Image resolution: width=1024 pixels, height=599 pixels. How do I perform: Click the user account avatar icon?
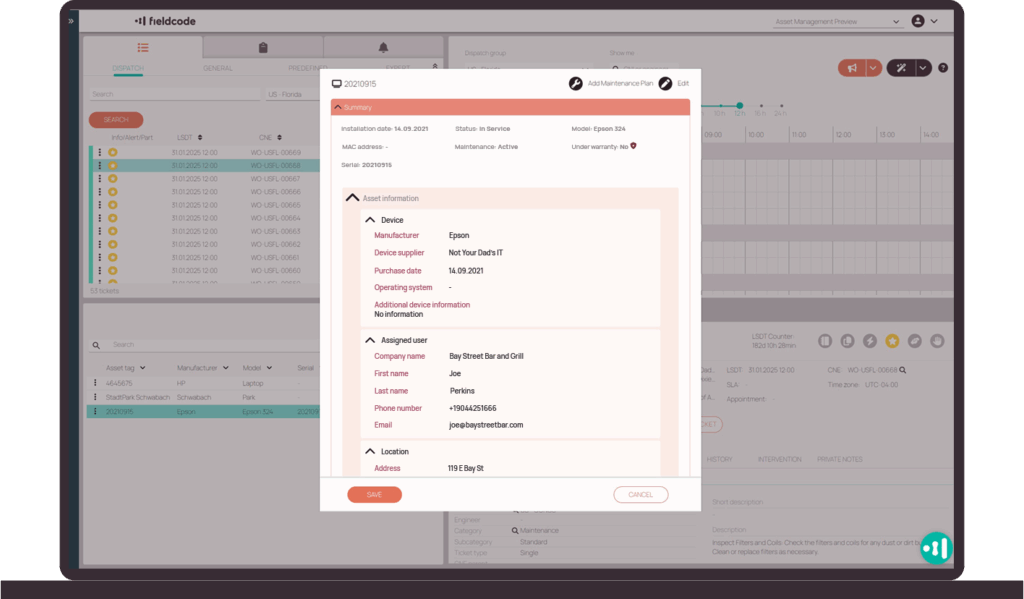point(918,21)
